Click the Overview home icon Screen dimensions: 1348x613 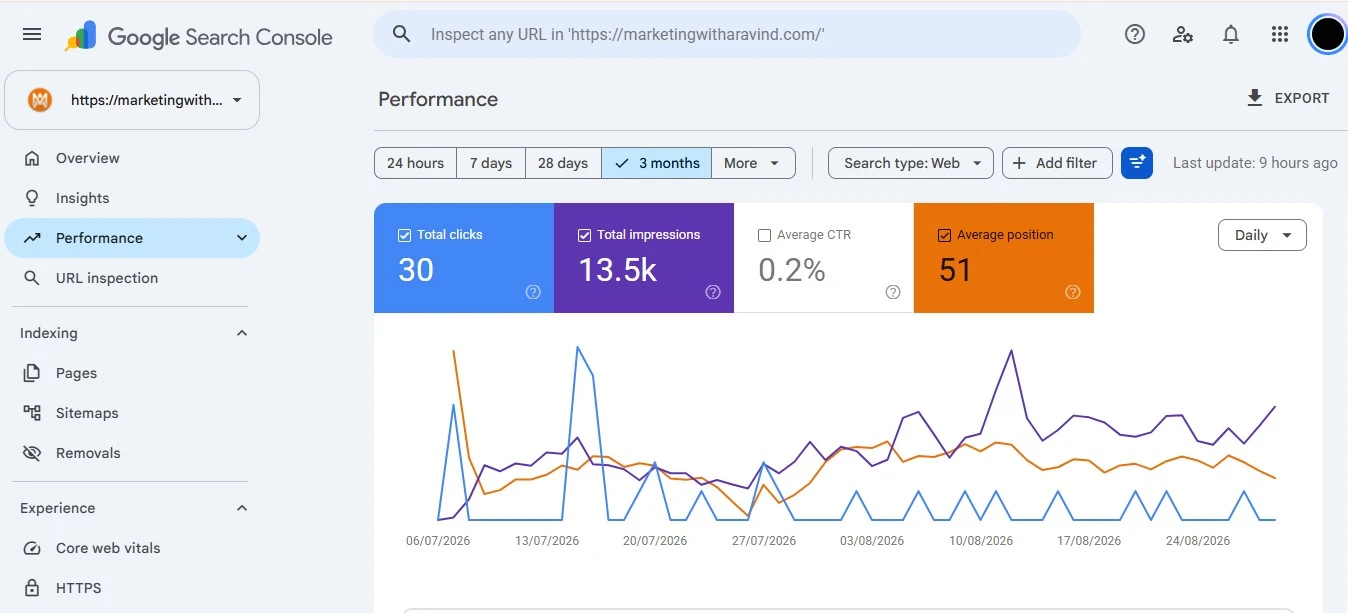pos(32,158)
